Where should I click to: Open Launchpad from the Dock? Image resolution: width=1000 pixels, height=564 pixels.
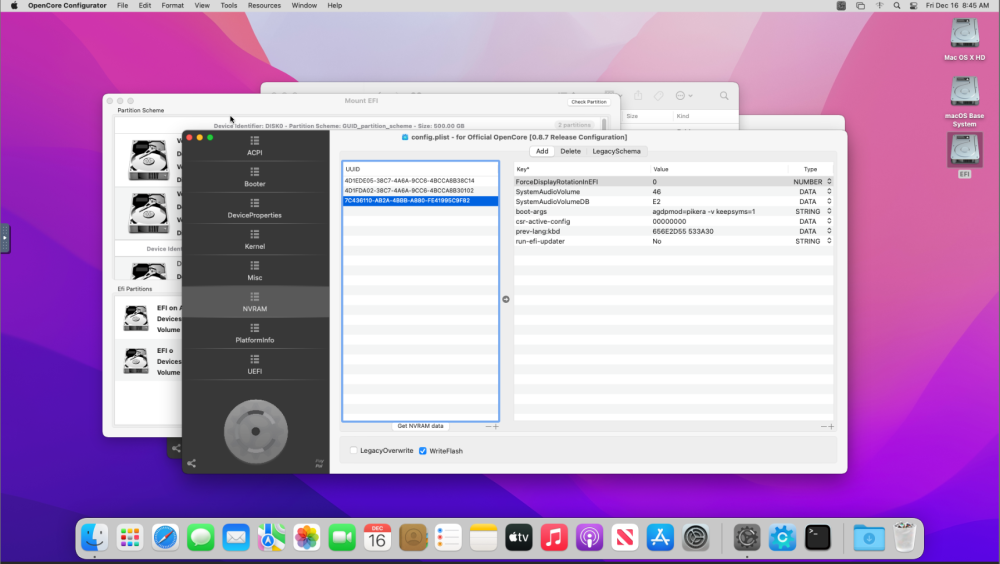[130, 538]
